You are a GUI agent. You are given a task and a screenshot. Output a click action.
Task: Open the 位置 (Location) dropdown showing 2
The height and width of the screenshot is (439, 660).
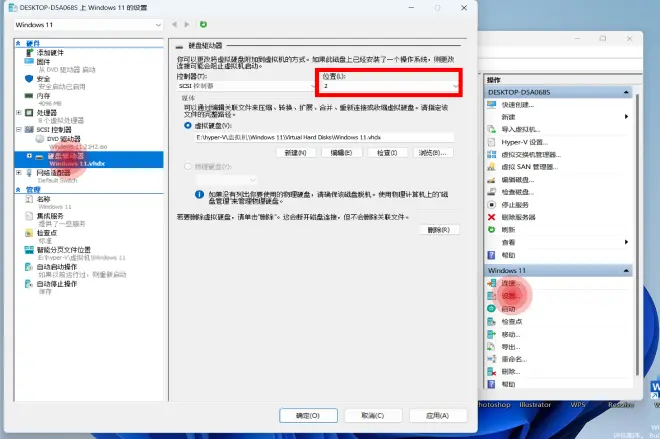point(390,86)
